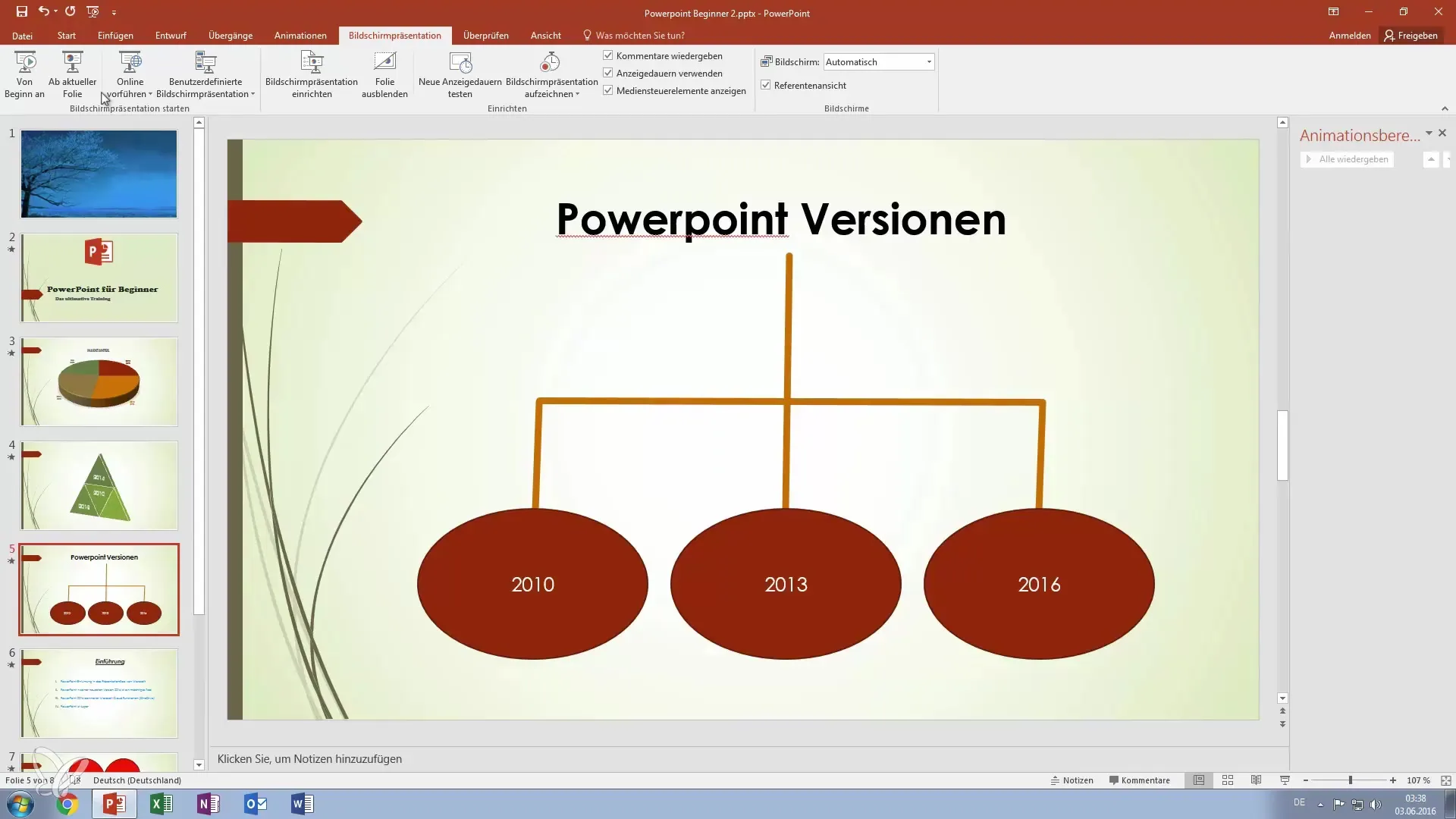1456x819 pixels.
Task: Redo the last action
Action: 70,12
